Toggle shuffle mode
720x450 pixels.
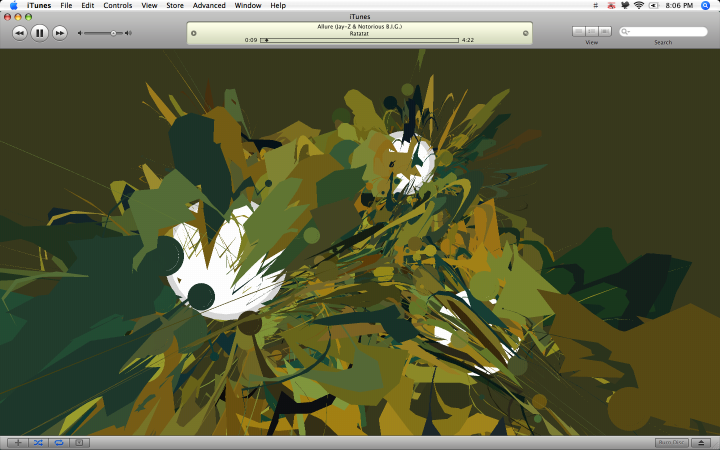38,443
